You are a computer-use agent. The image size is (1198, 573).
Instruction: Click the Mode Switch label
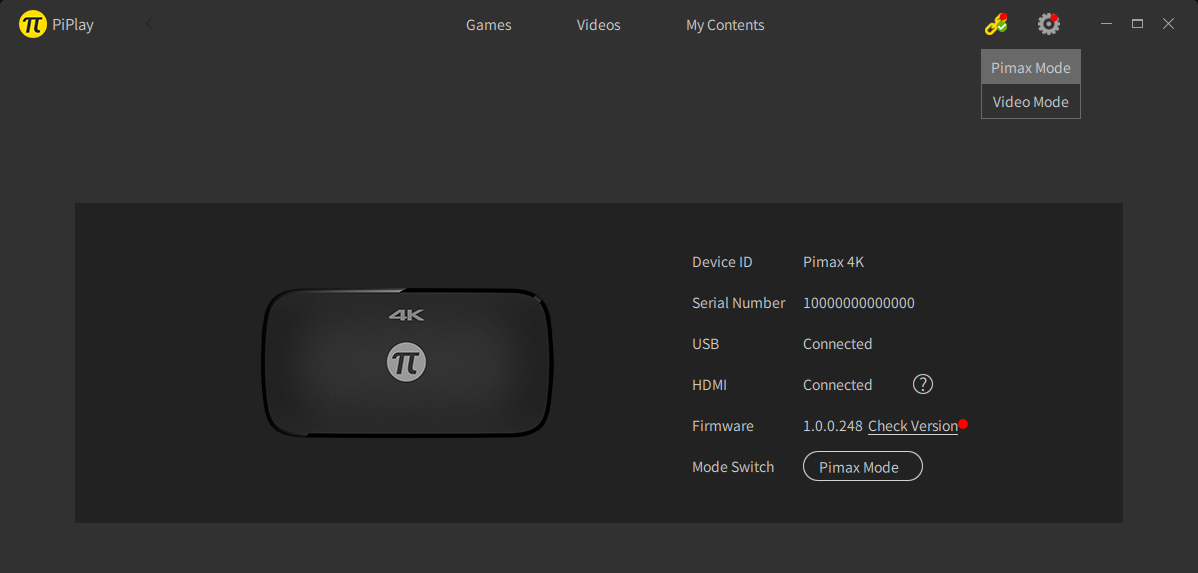tap(733, 467)
